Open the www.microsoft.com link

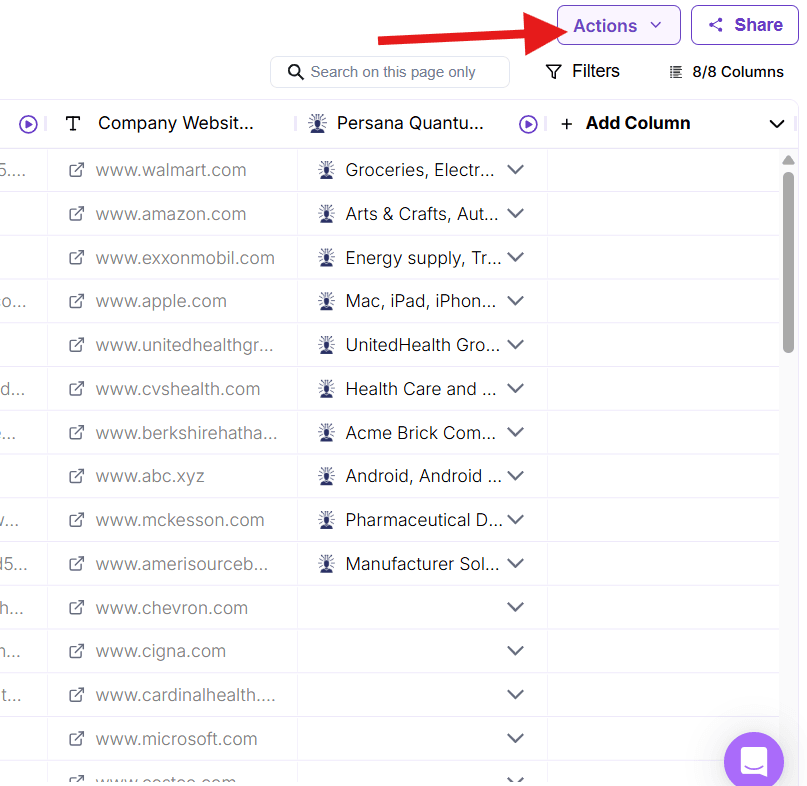(x=176, y=739)
